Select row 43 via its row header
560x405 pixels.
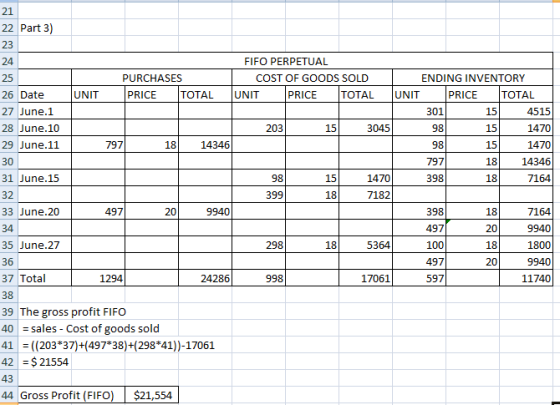pos(8,379)
